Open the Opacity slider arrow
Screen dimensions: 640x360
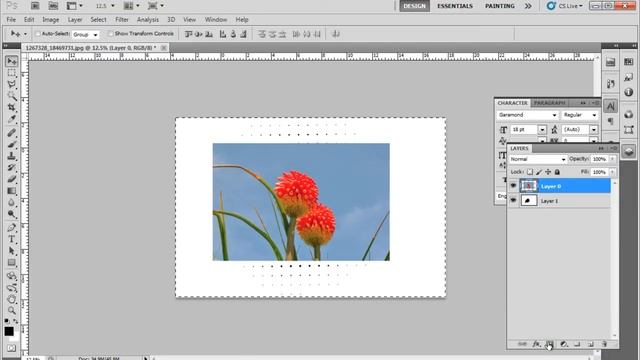(612, 159)
